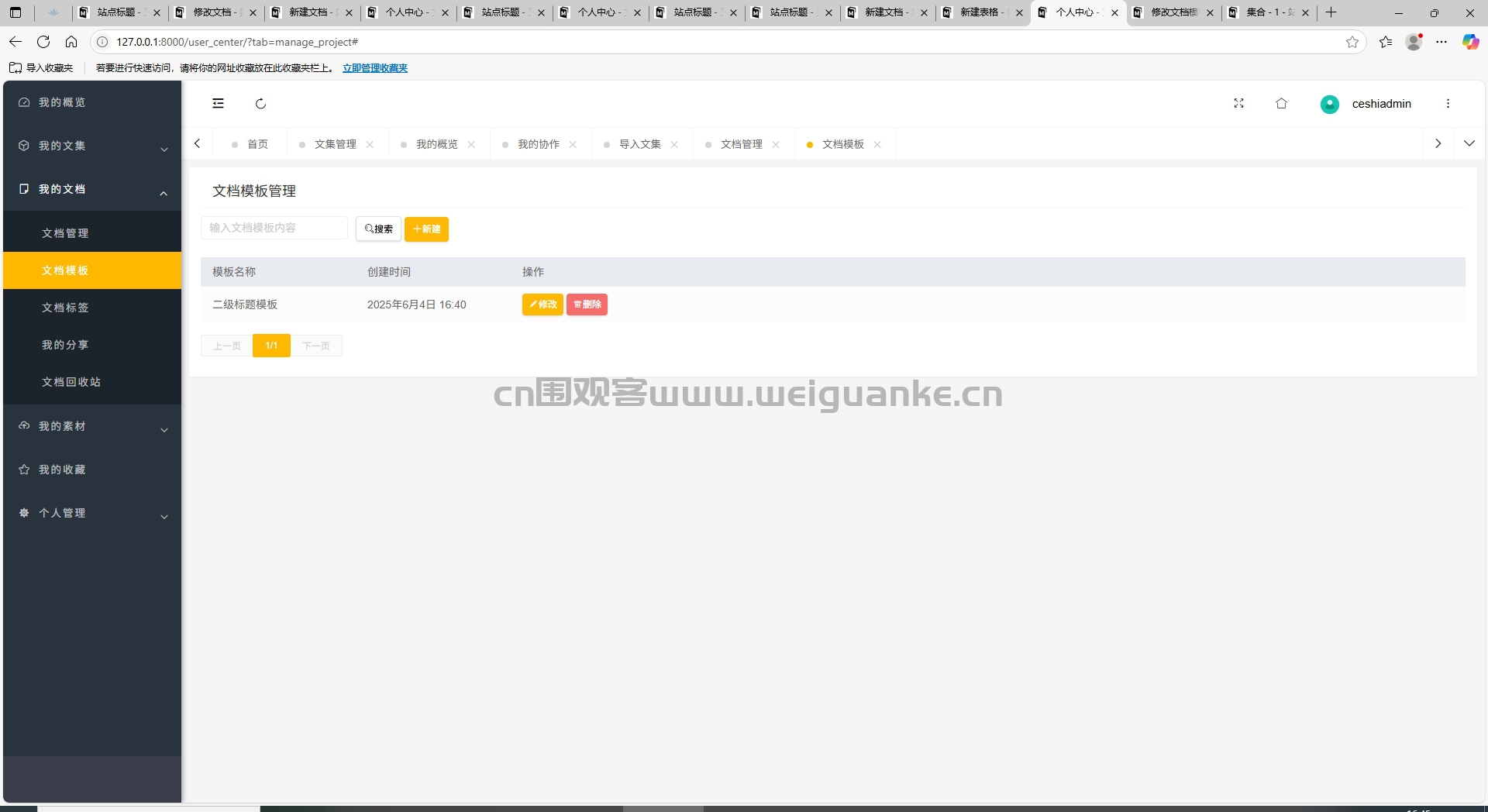
Task: Expand the 我的文集 sidebar menu
Action: click(92, 146)
